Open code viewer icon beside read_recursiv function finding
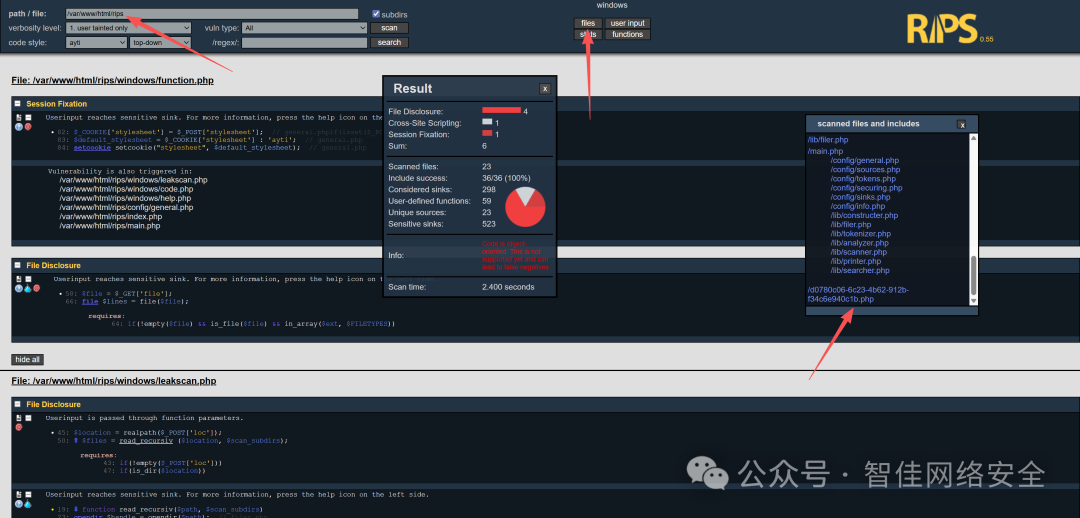Image resolution: width=1080 pixels, height=518 pixels. tap(19, 495)
